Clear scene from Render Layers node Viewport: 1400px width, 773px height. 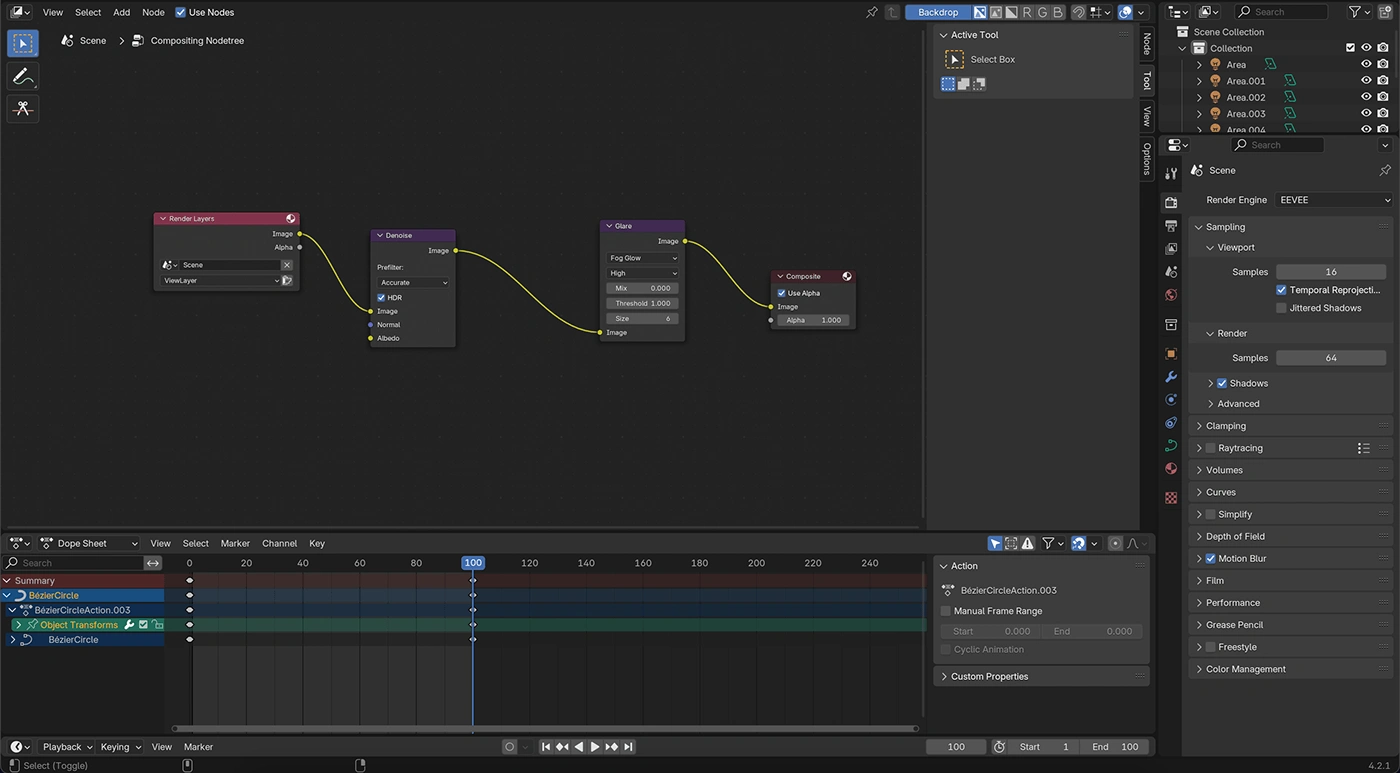(x=287, y=265)
